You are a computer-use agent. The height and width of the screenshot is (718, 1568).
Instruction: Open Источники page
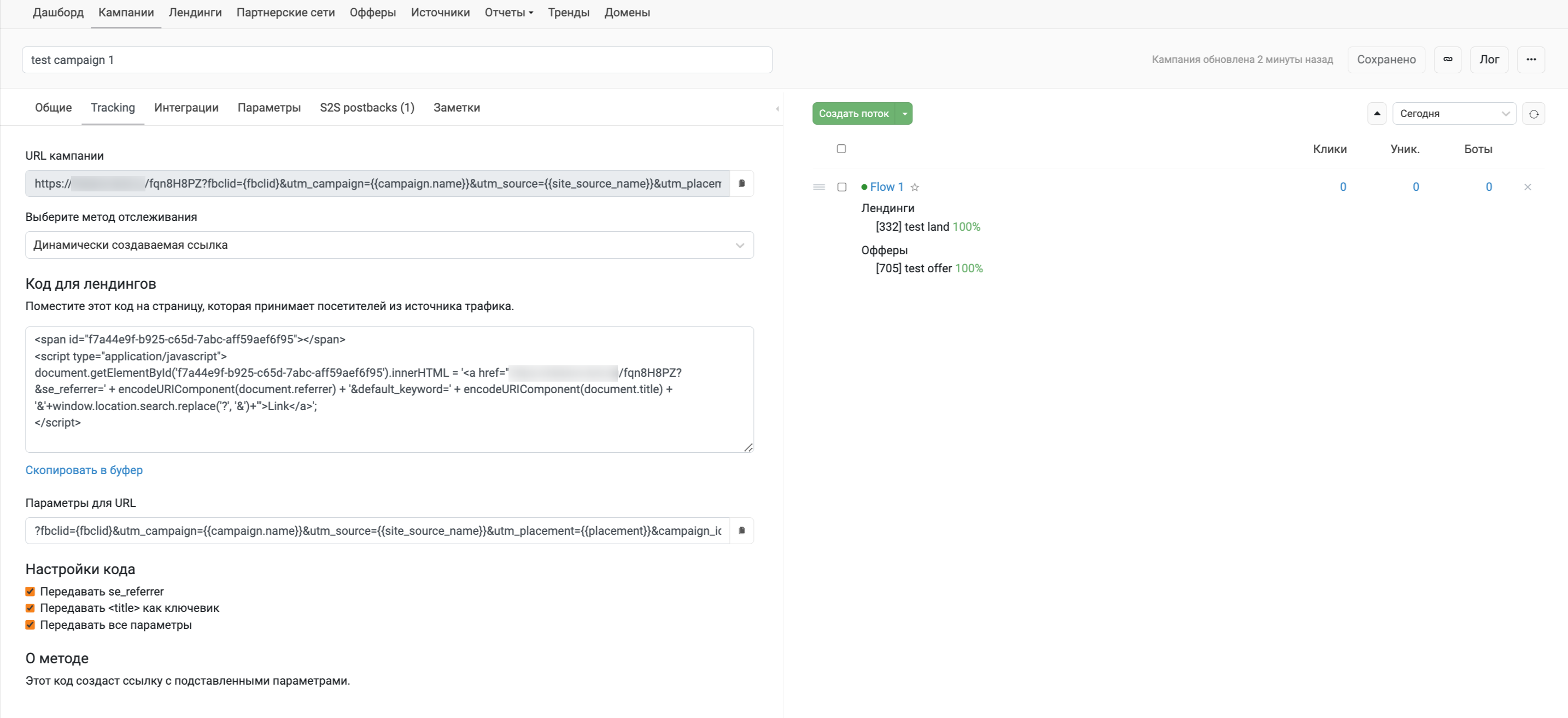(x=440, y=13)
